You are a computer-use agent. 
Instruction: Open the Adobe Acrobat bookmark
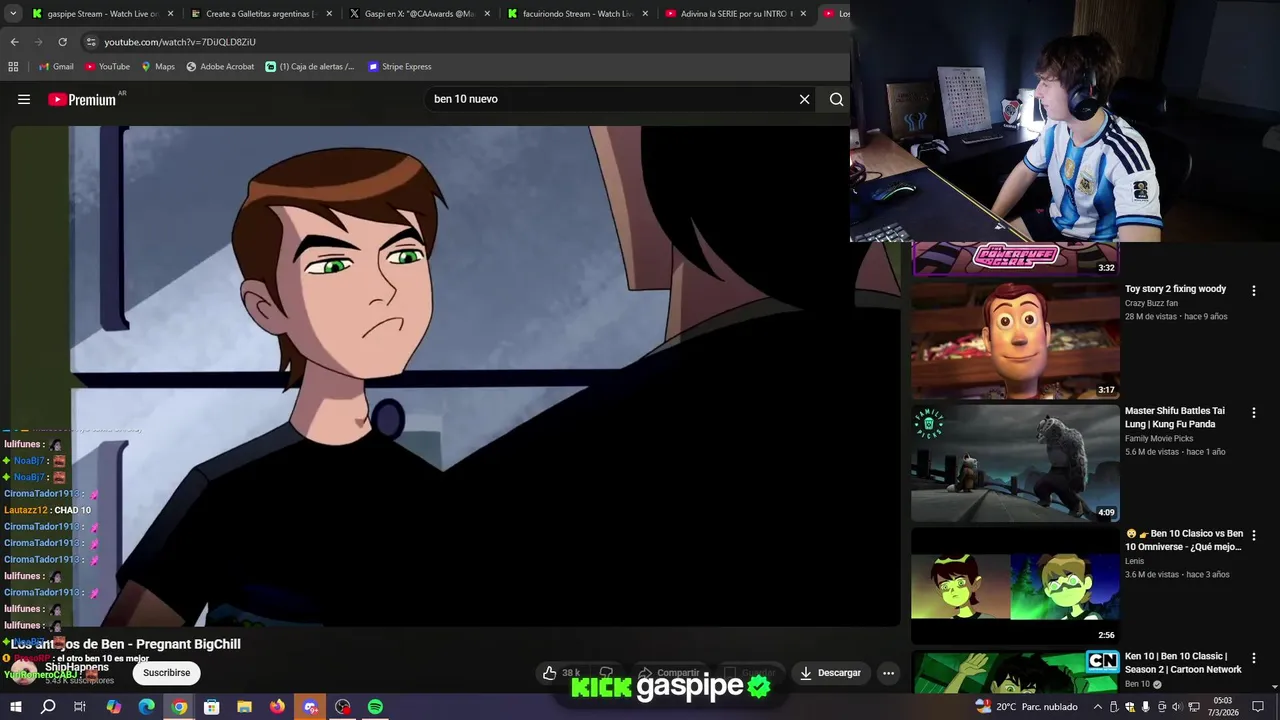pos(220,67)
